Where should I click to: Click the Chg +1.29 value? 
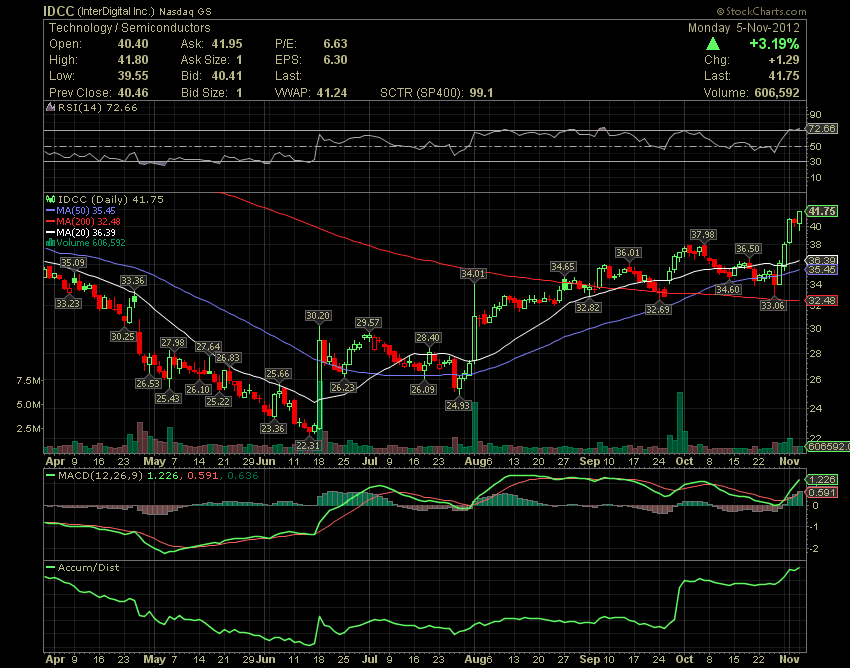[784, 60]
